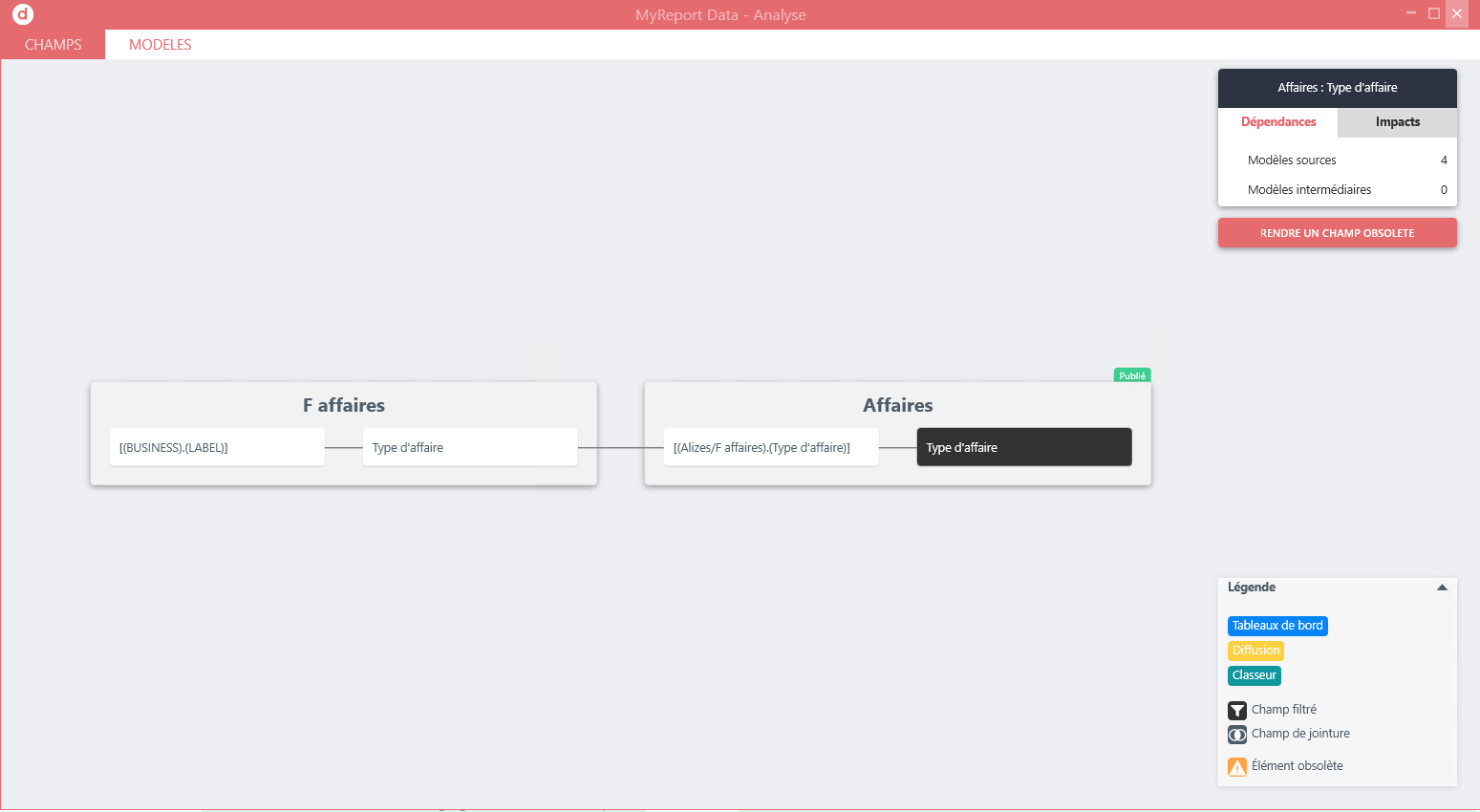Image resolution: width=1480 pixels, height=812 pixels.
Task: Open the MODELES tab
Action: [161, 45]
